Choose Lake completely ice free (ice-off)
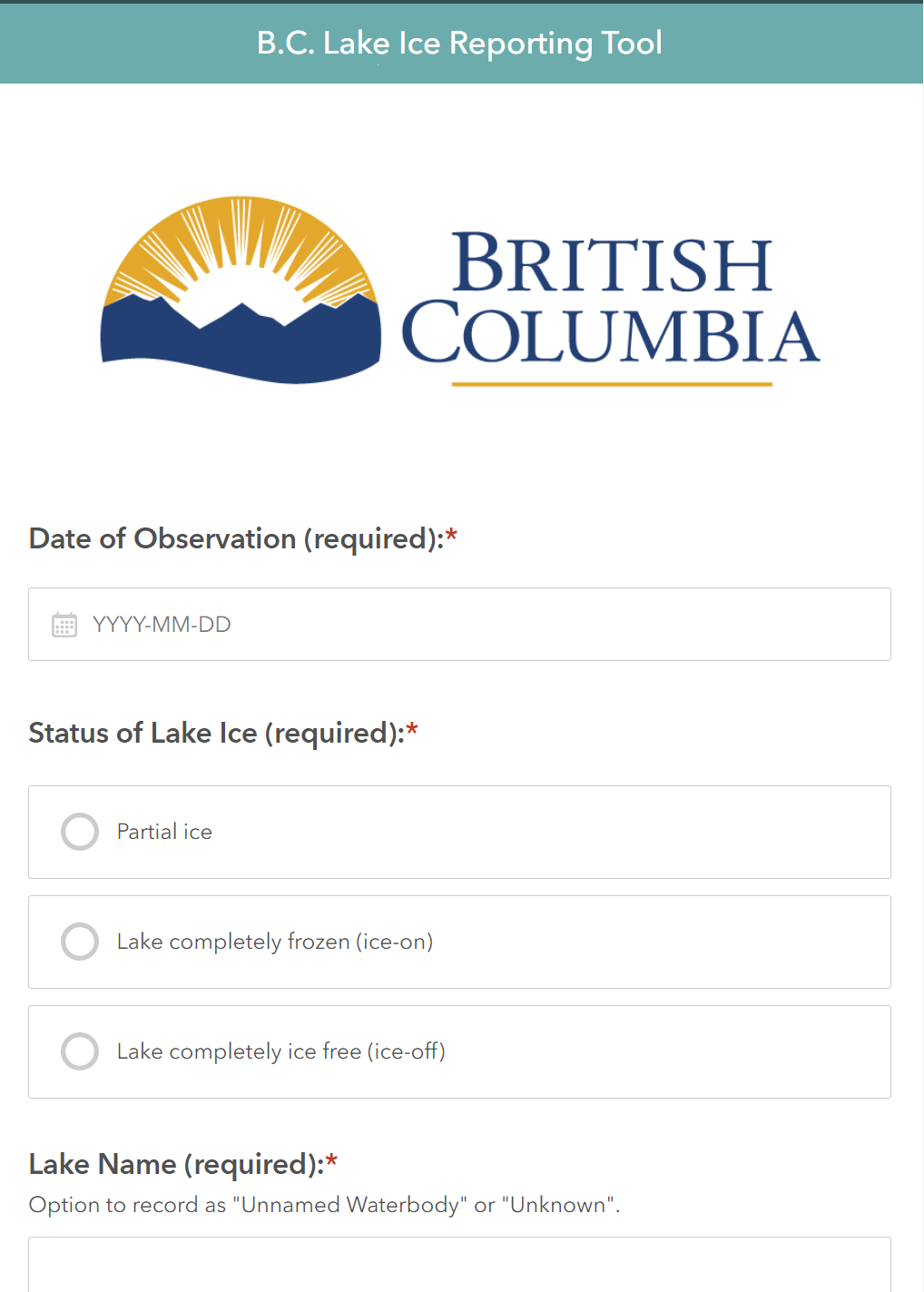This screenshot has height=1292, width=924. coord(80,1051)
